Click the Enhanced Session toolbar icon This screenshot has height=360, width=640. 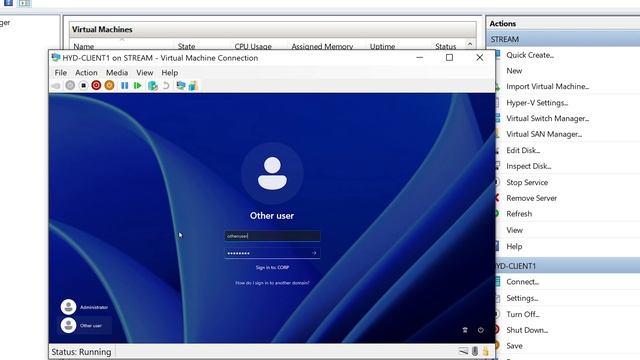pos(180,85)
